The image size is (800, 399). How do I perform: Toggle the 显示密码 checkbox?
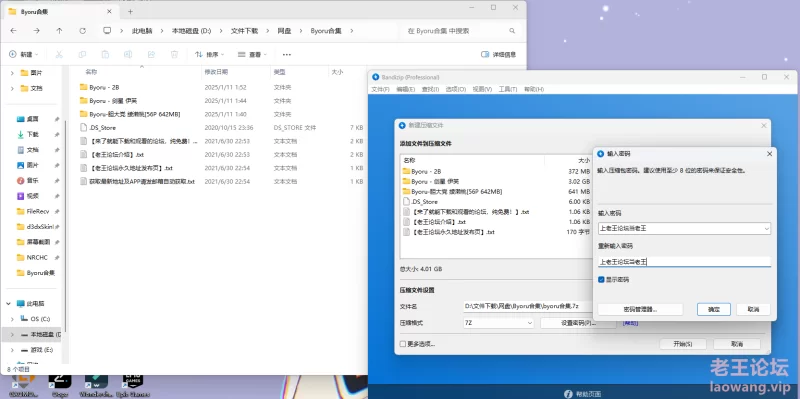pos(601,280)
